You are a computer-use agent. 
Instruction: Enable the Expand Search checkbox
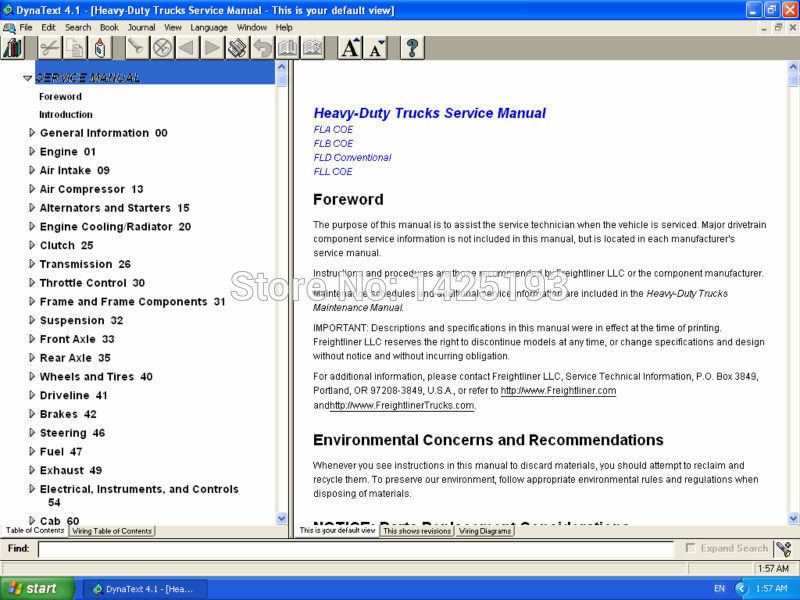coord(690,547)
